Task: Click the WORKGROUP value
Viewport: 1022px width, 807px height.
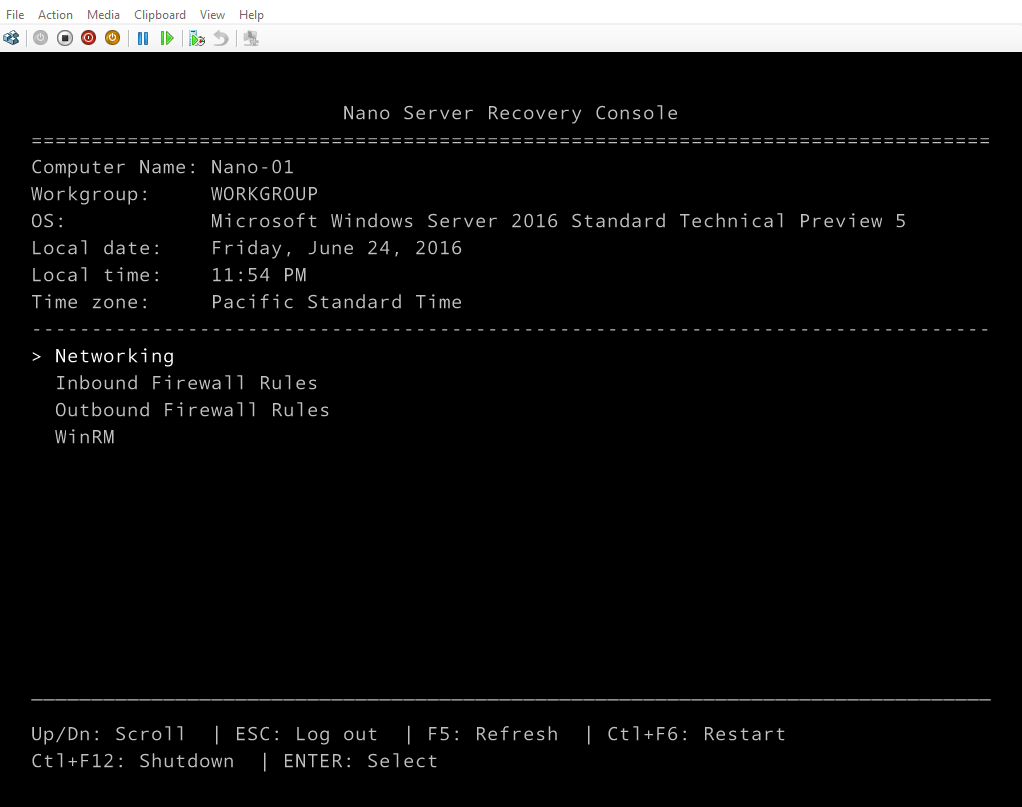Action: coord(264,194)
